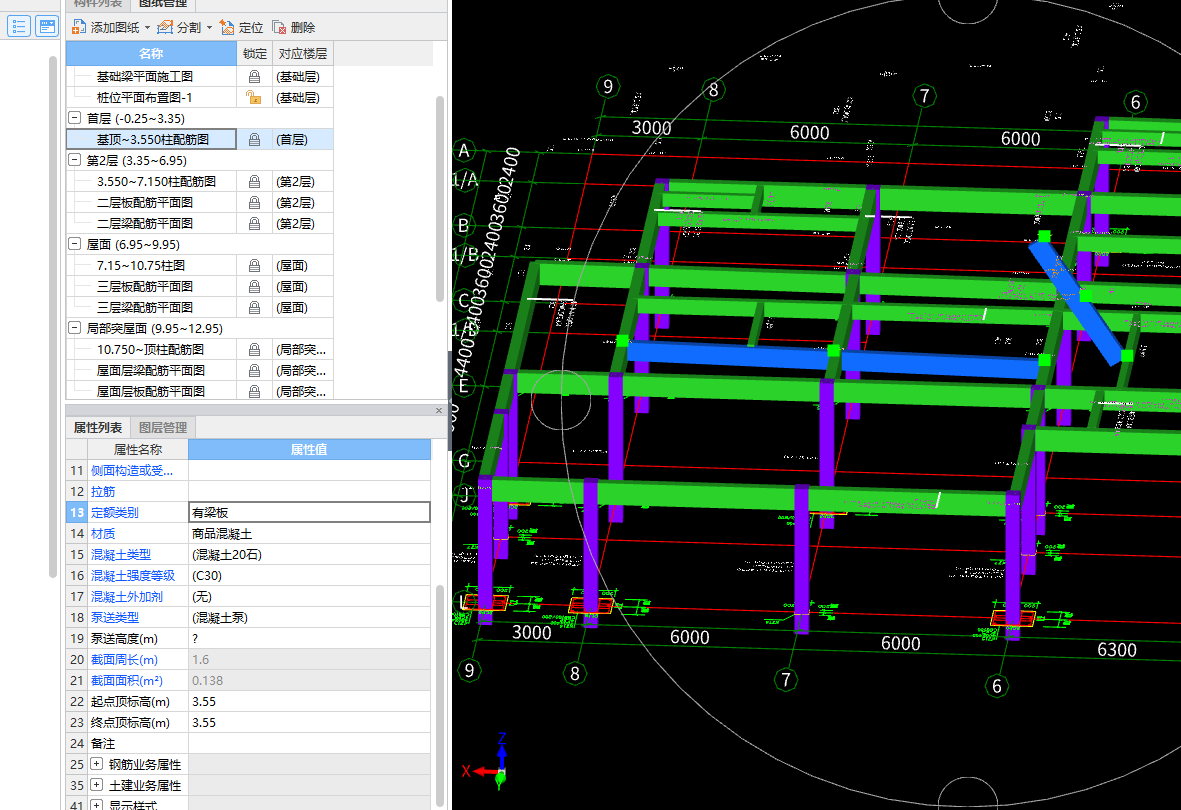This screenshot has width=1181, height=810.
Task: Select the long blue highlighted beam in the 3D view
Action: (x=832, y=359)
